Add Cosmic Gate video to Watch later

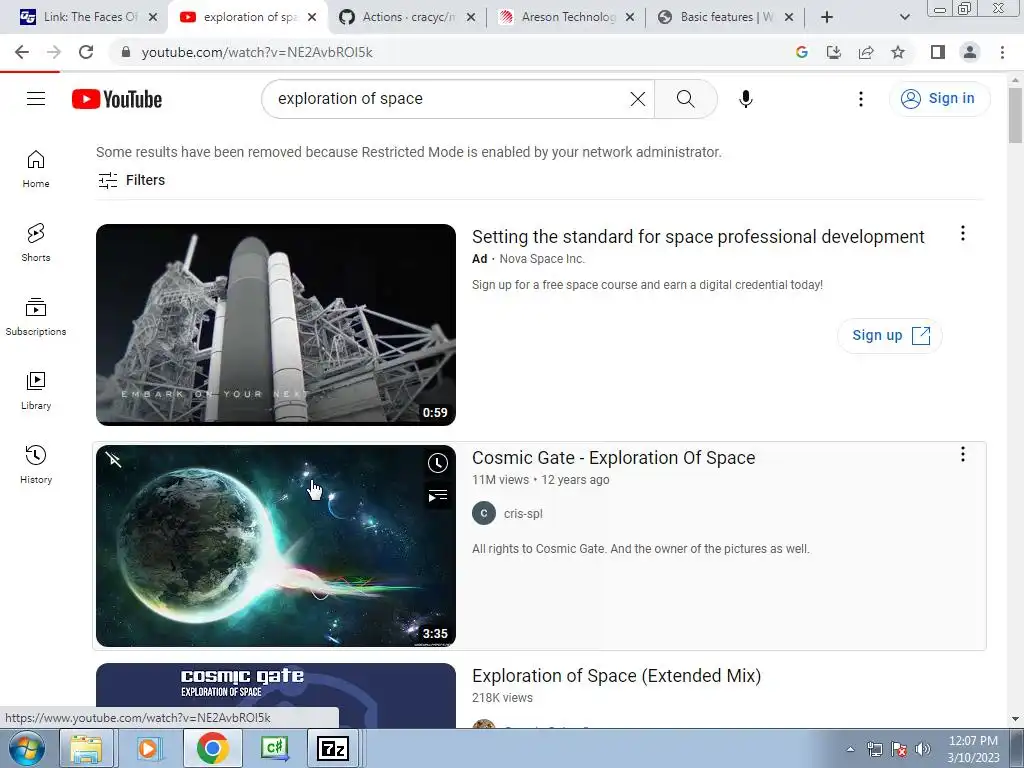438,463
